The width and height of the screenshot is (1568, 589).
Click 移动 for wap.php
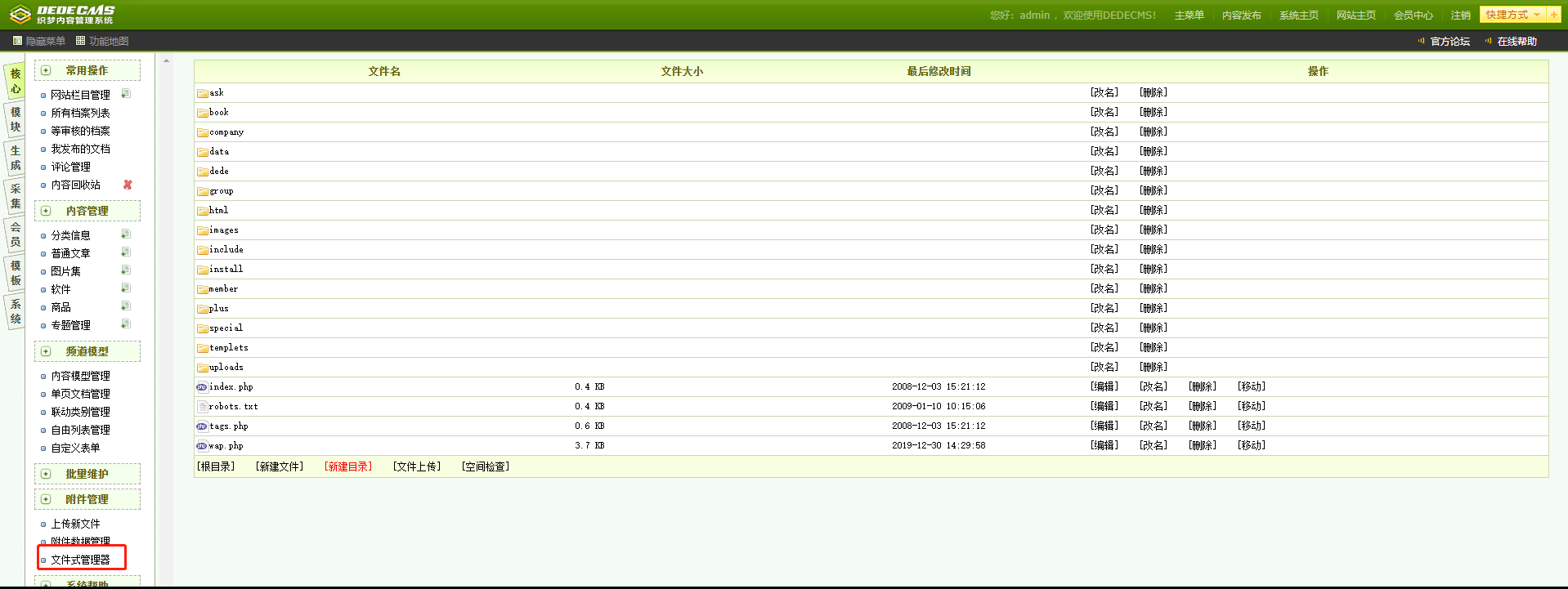(x=1252, y=445)
